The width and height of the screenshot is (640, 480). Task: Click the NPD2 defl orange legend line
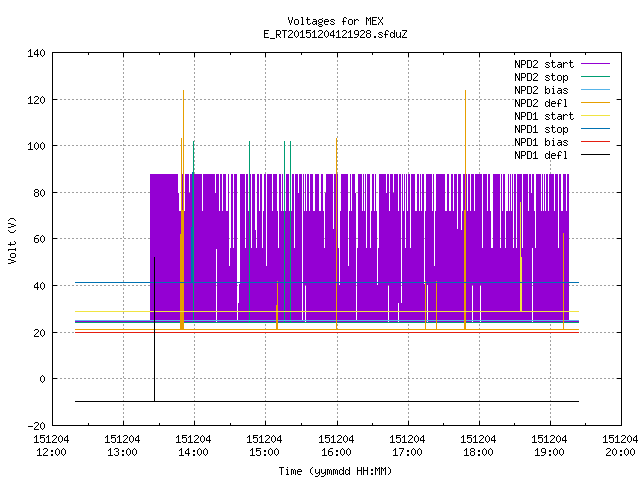click(596, 103)
